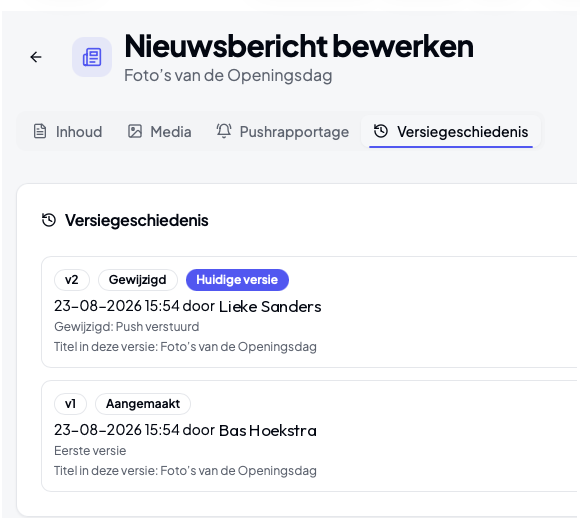
Task: Click the history clock icon on Versiegeschiedenis tab
Action: point(381,131)
